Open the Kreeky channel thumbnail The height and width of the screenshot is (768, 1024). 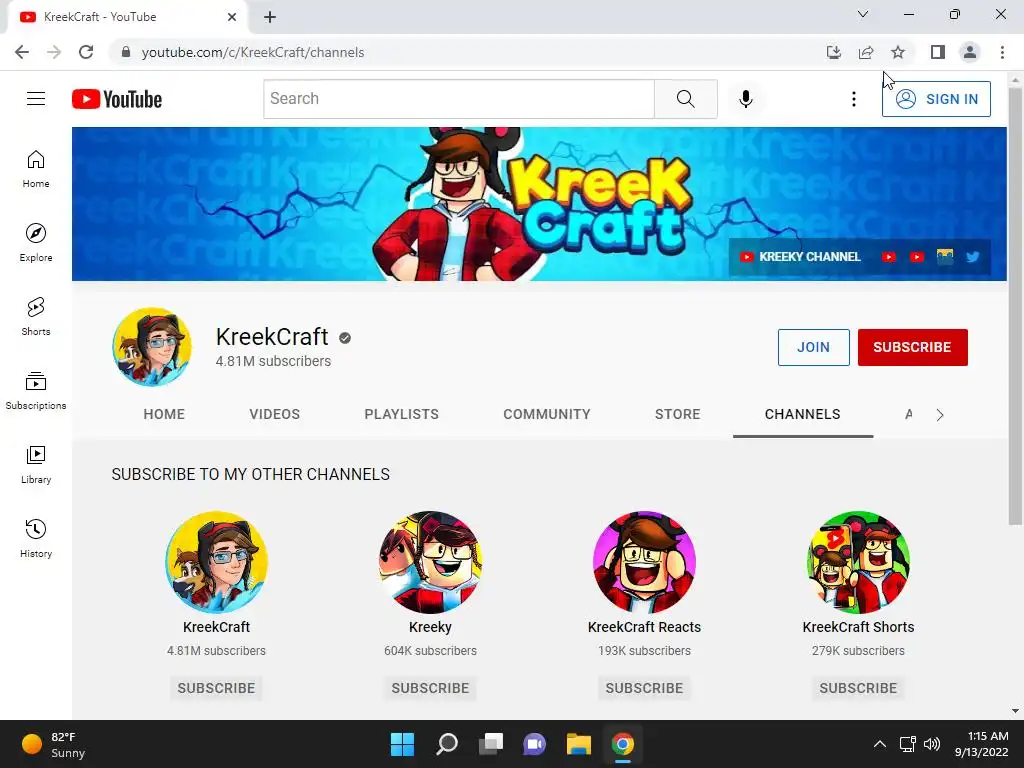430,562
